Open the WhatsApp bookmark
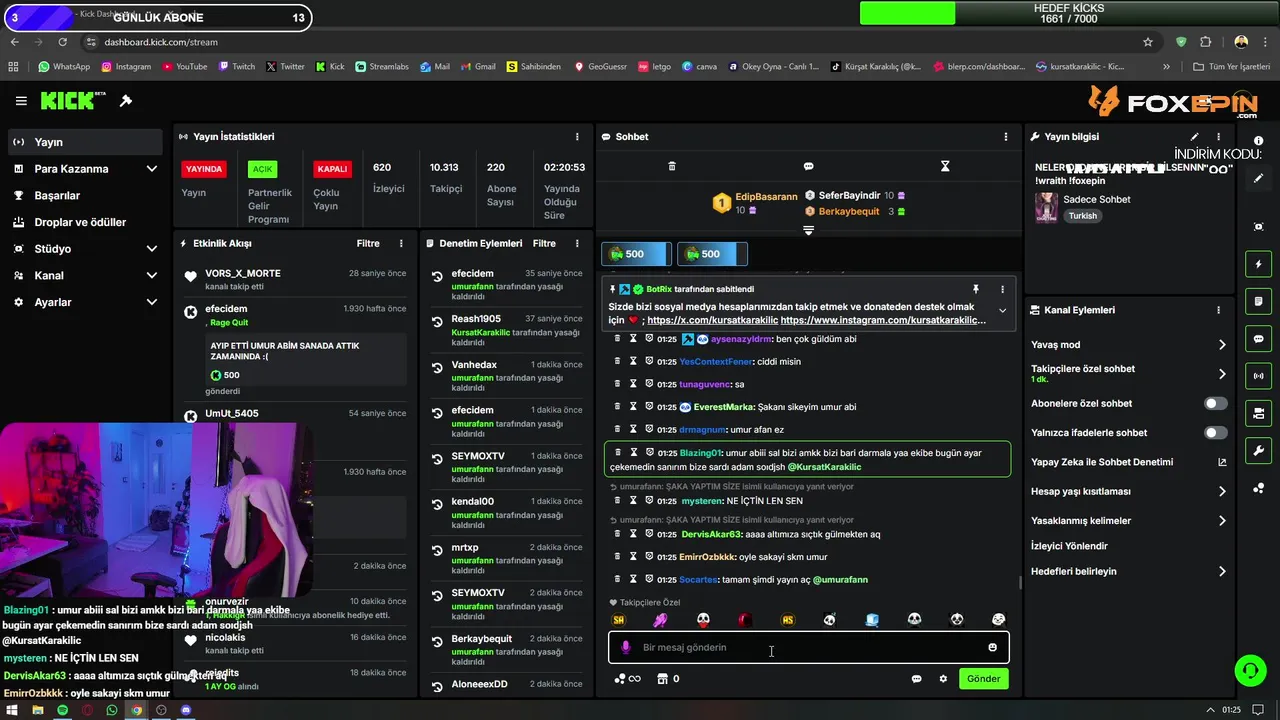This screenshot has width=1280, height=720. pos(64,67)
